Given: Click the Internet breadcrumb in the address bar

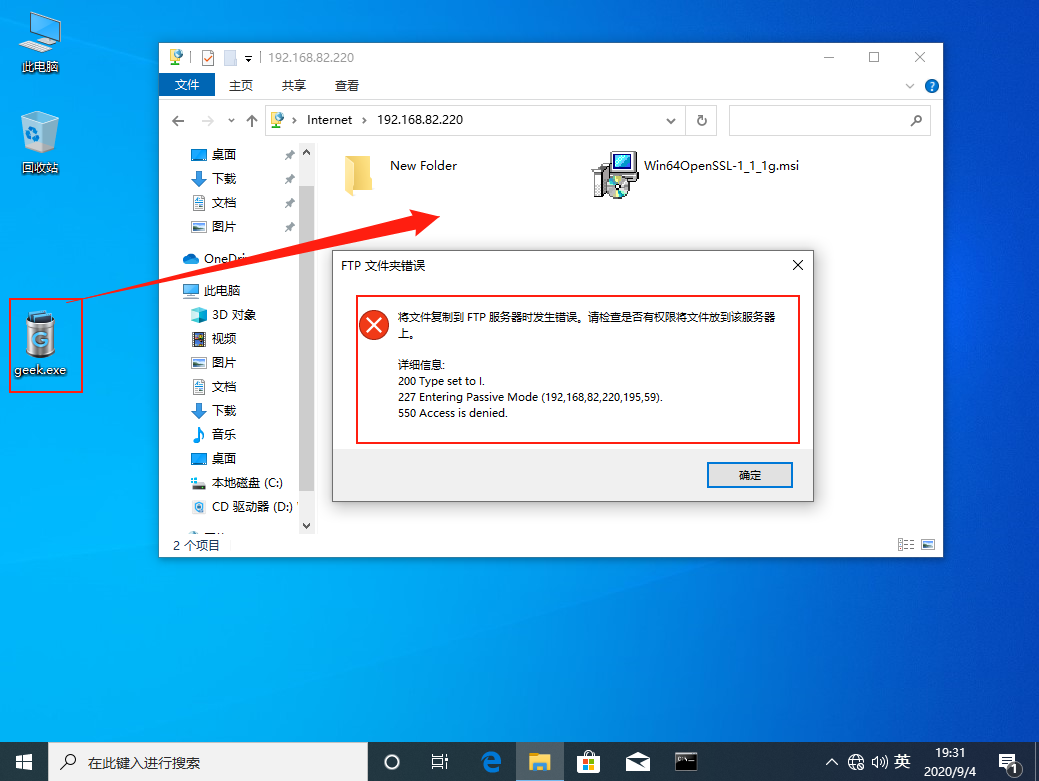Looking at the screenshot, I should (329, 120).
